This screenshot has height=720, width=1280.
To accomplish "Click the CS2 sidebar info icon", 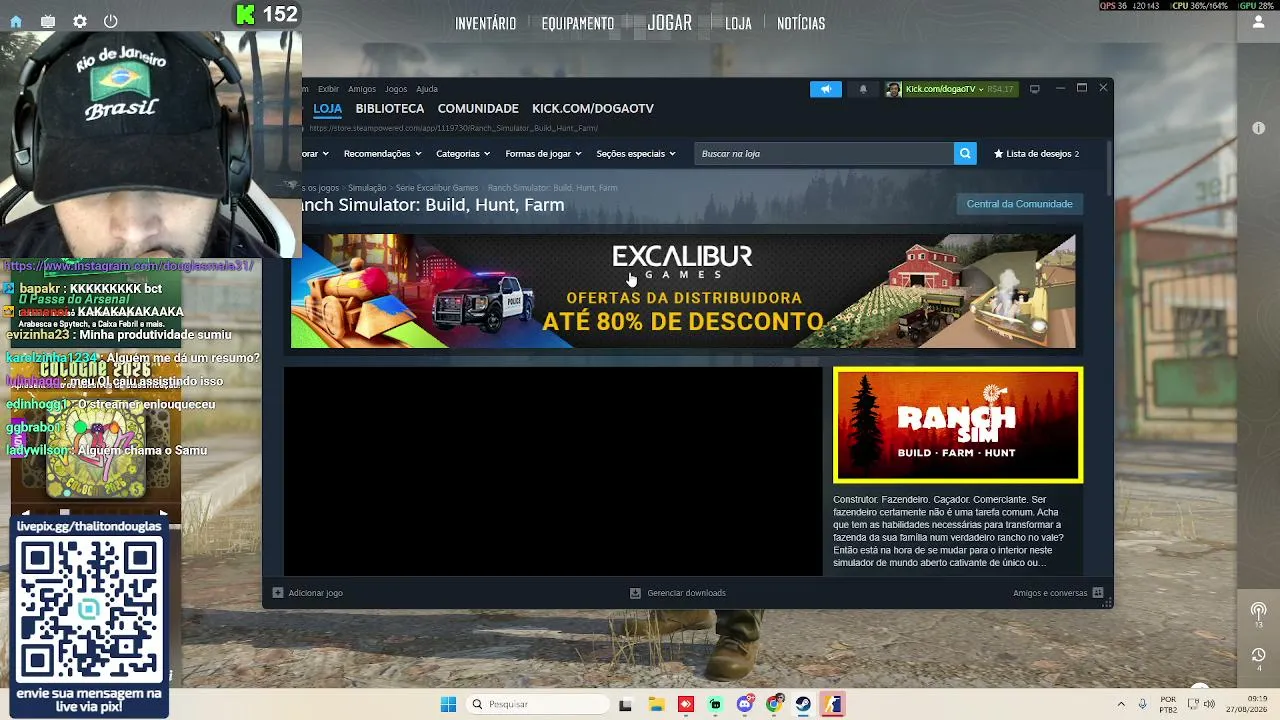I will coord(1258,128).
